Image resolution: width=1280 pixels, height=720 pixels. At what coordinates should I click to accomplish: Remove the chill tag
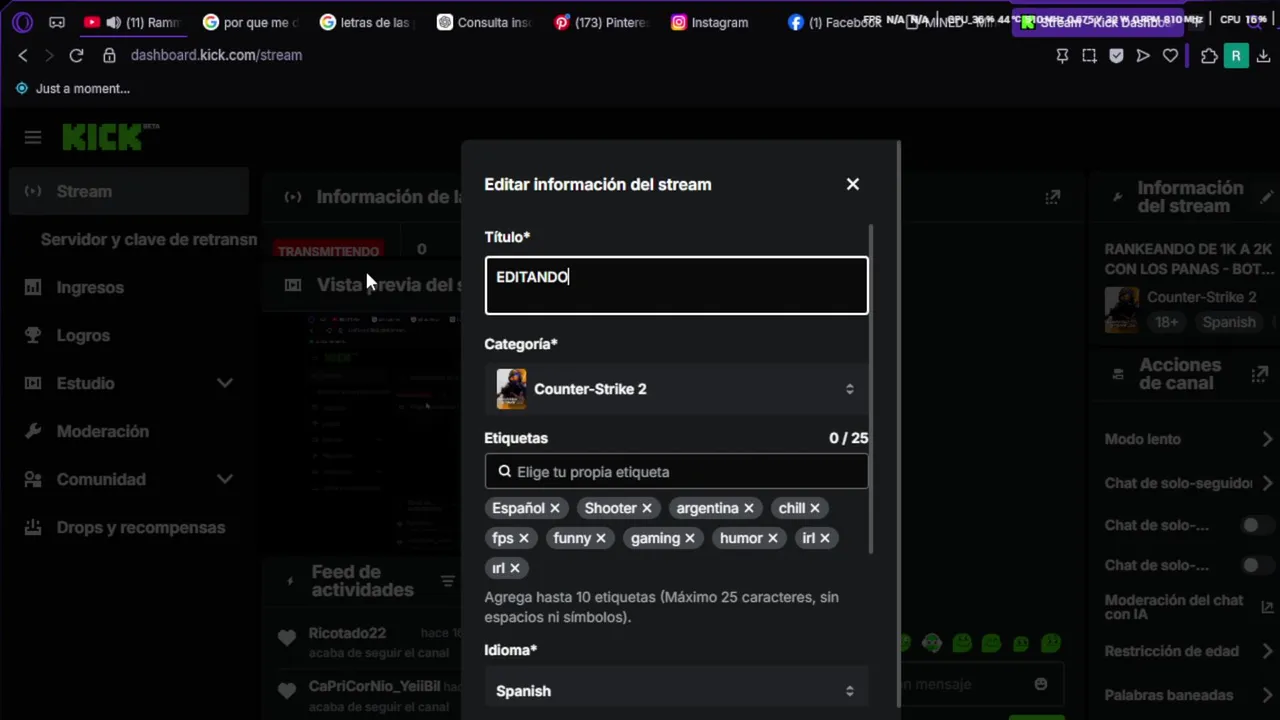coord(814,508)
